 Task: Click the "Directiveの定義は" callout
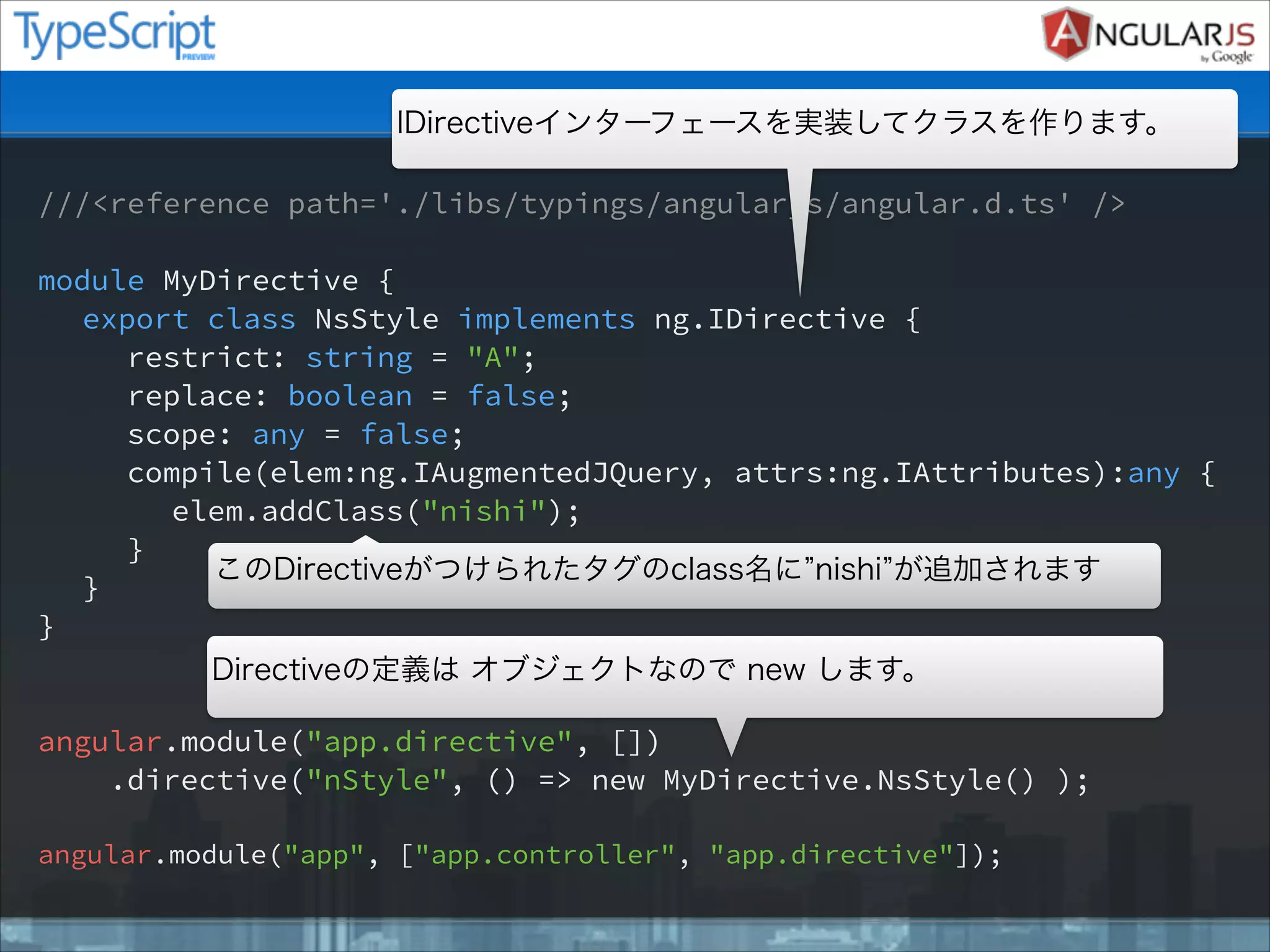click(x=685, y=676)
